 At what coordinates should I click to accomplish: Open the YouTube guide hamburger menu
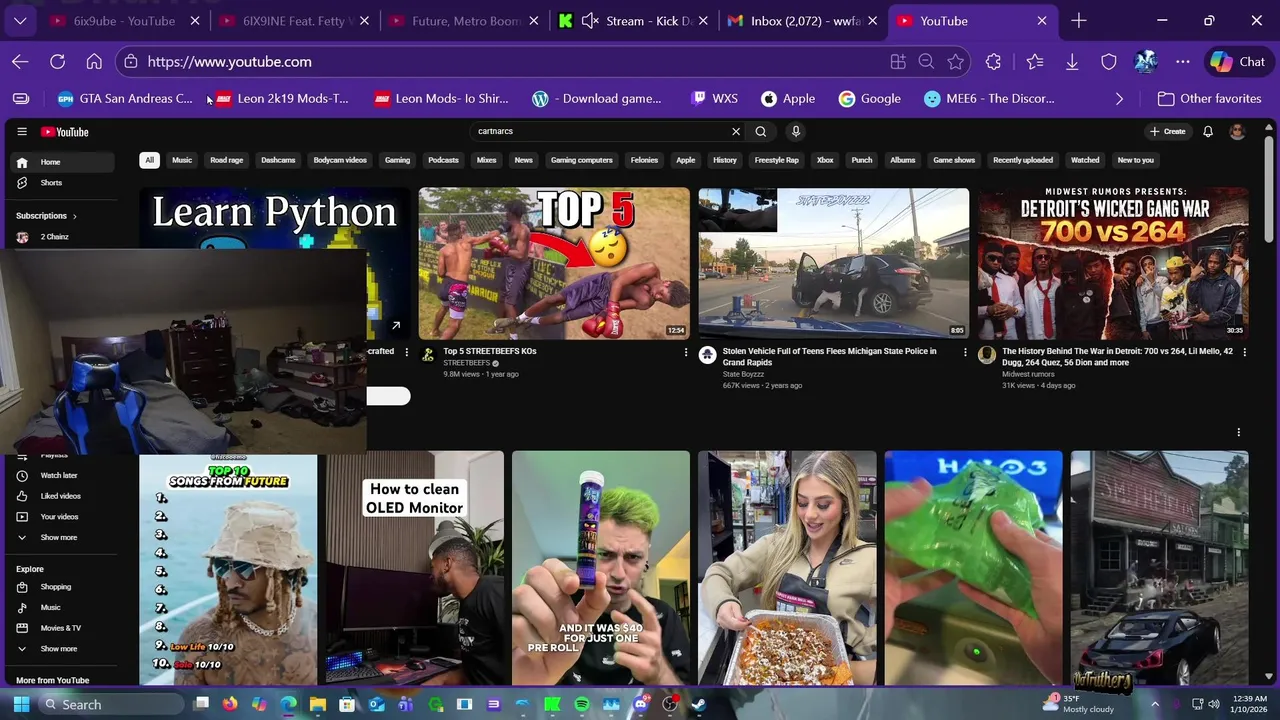22,132
